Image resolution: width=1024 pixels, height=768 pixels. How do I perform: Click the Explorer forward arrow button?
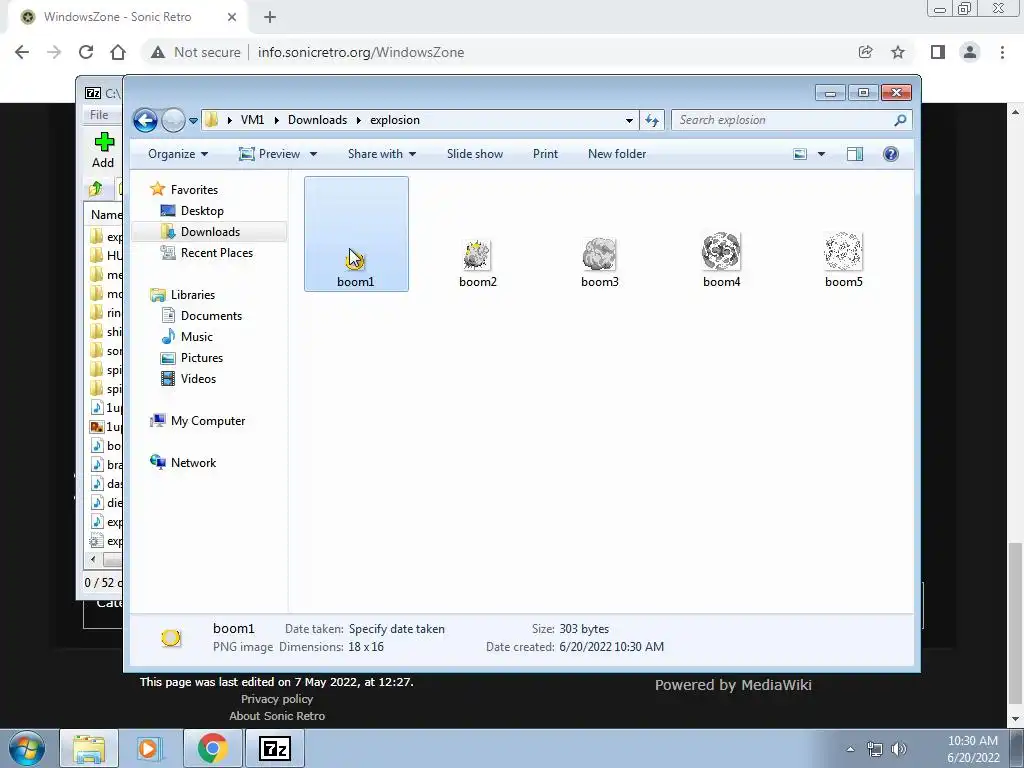point(172,120)
